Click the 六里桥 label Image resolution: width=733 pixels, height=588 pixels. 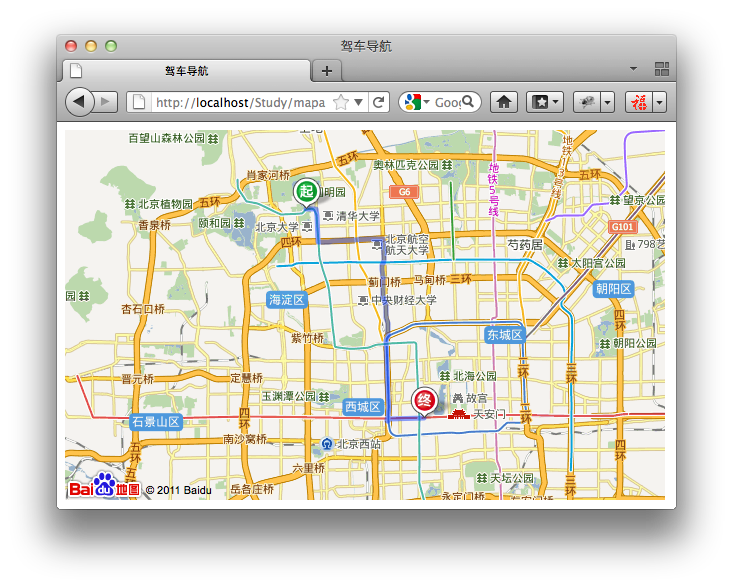point(308,468)
